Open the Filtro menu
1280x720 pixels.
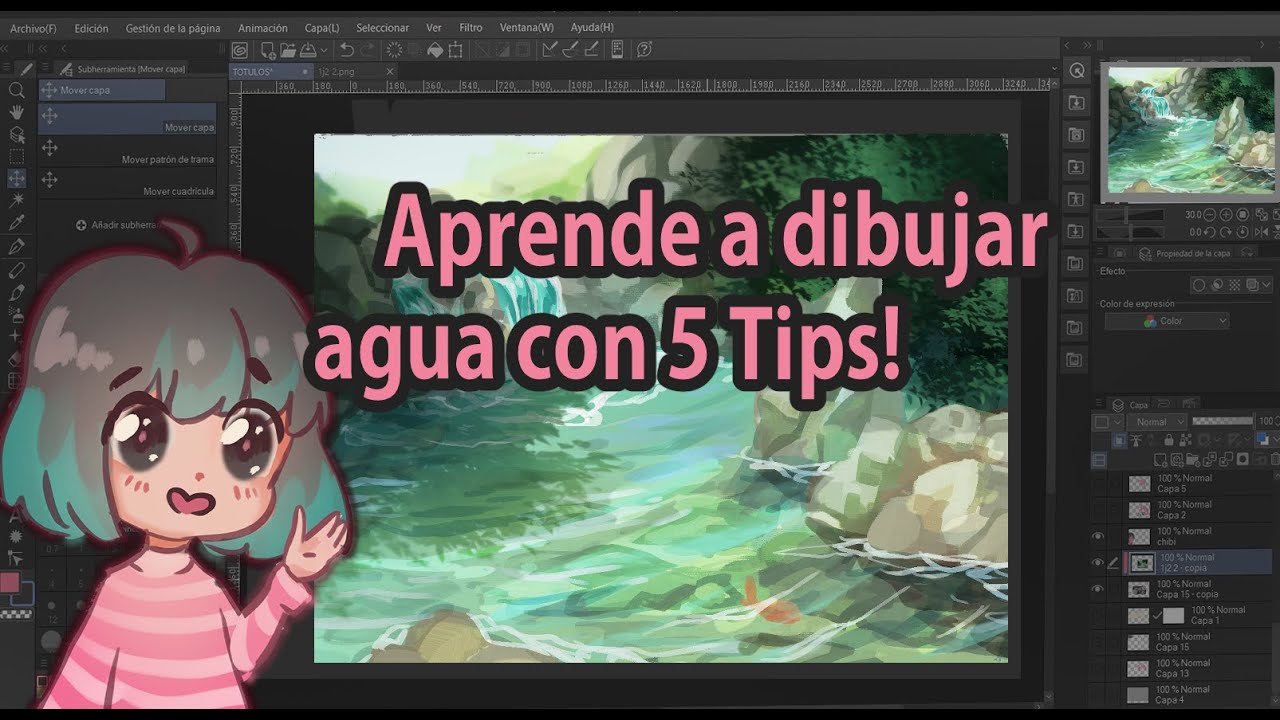[x=471, y=28]
